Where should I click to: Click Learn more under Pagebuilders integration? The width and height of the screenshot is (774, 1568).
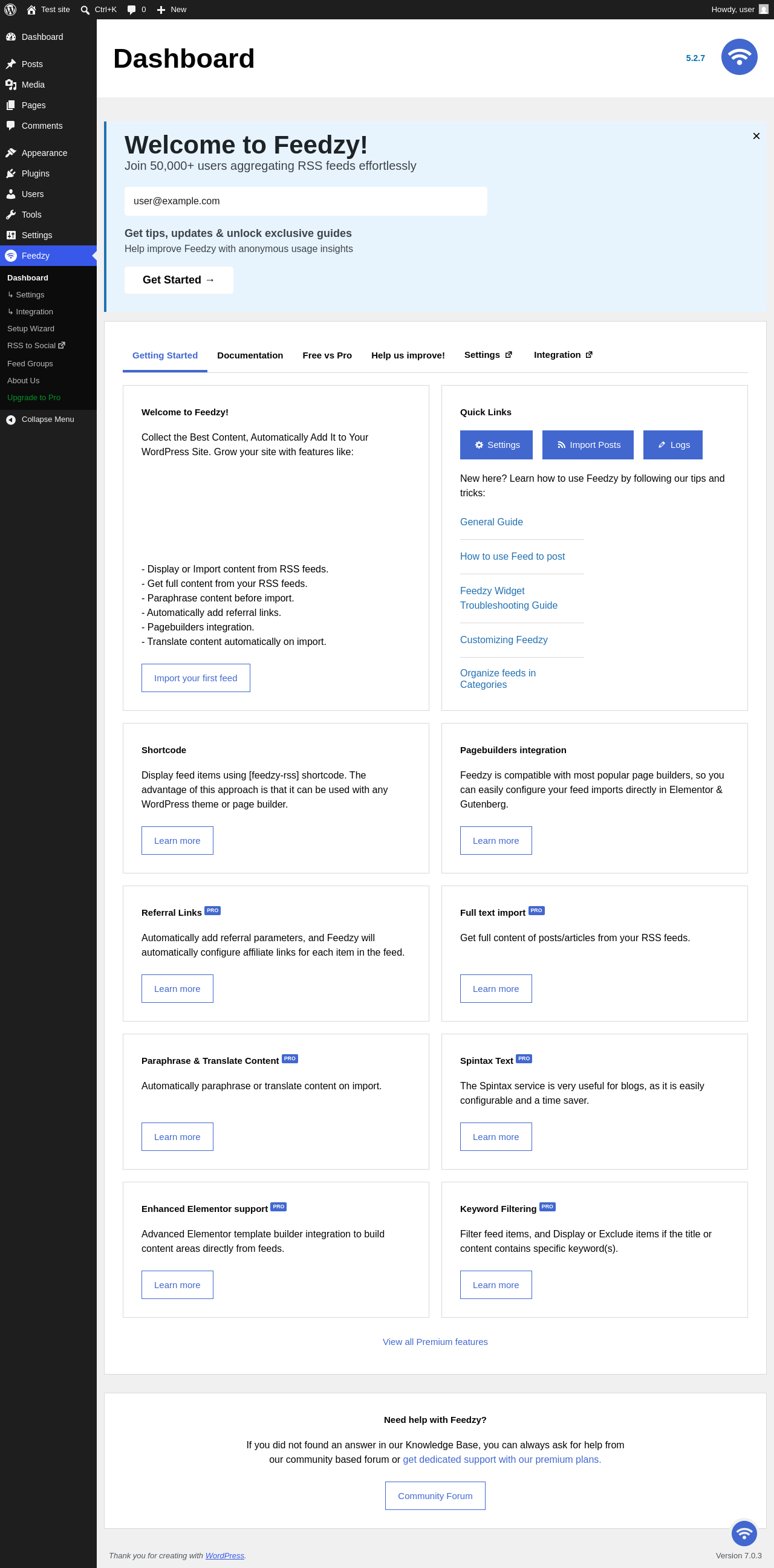tap(496, 841)
